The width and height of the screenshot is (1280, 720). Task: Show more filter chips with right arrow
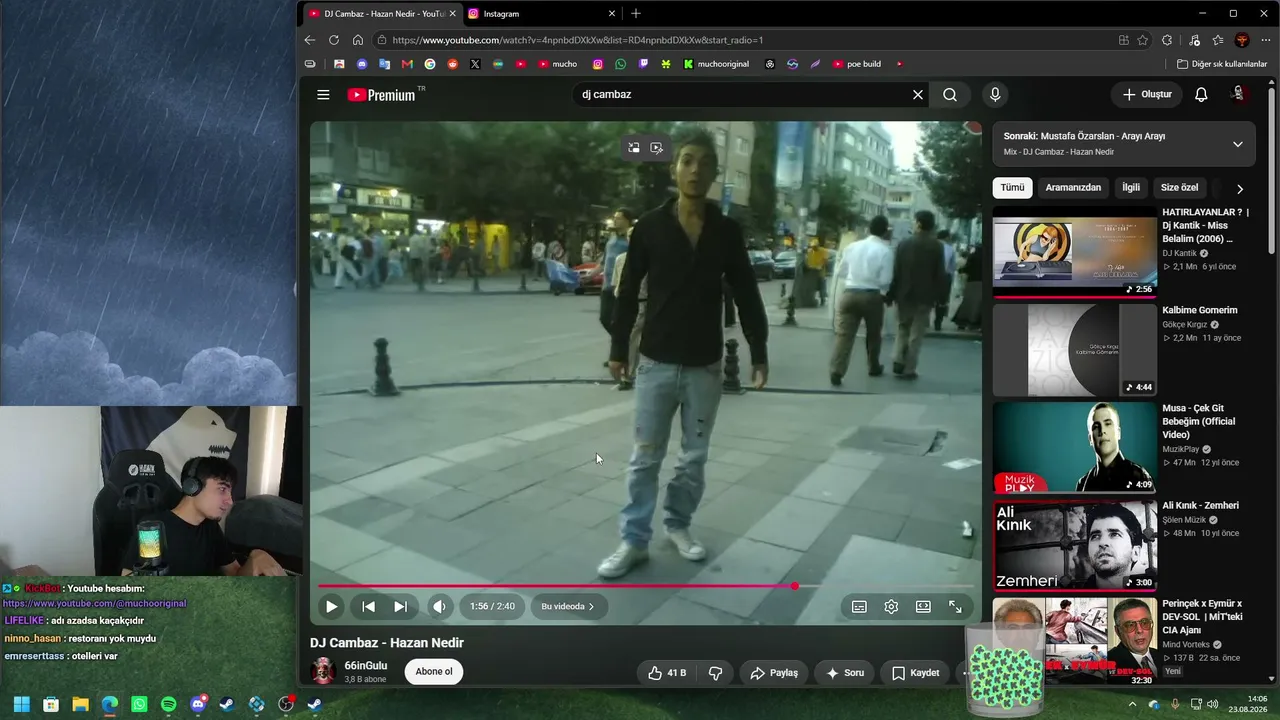[x=1239, y=189]
